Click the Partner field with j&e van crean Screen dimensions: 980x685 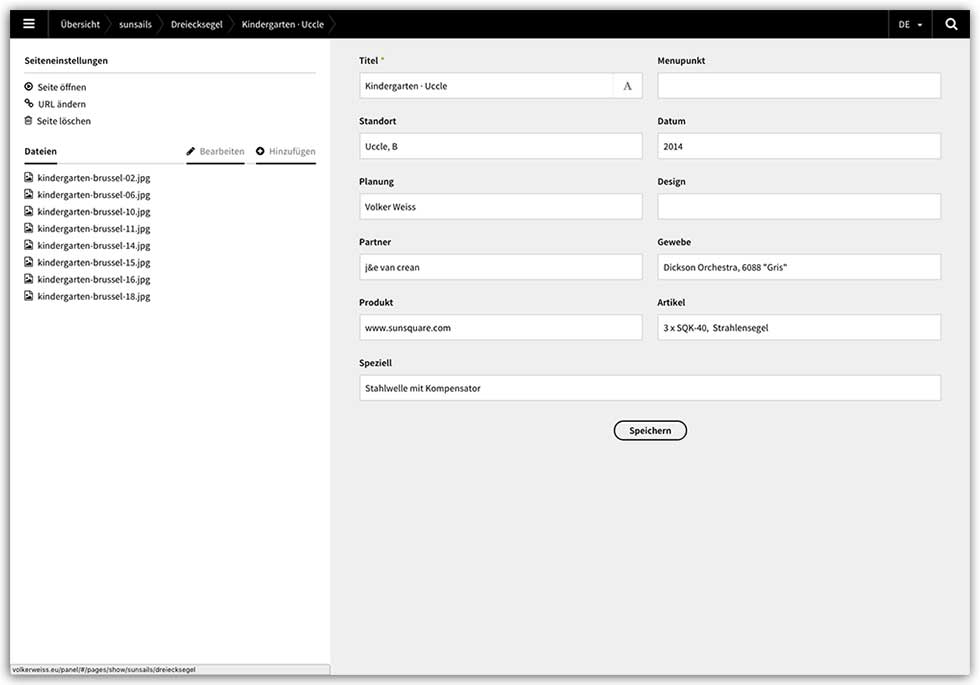501,267
